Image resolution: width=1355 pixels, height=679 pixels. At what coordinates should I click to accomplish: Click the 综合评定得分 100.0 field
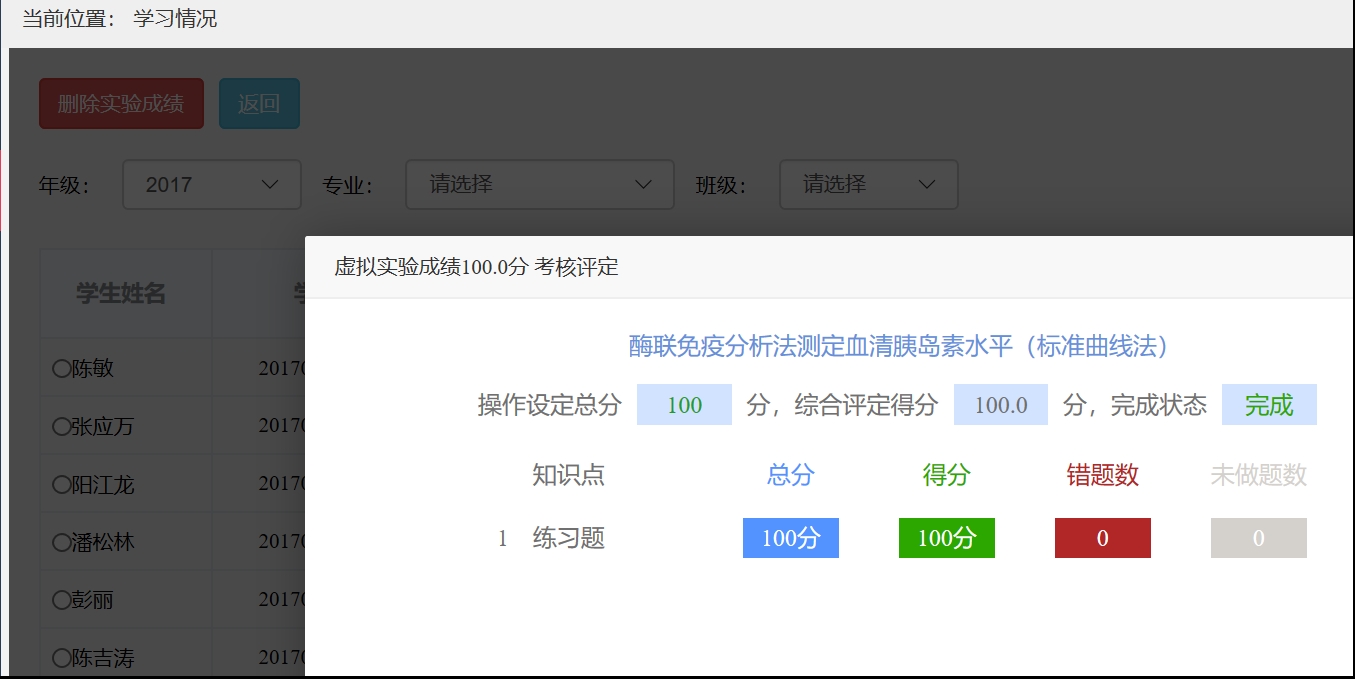click(x=1000, y=405)
